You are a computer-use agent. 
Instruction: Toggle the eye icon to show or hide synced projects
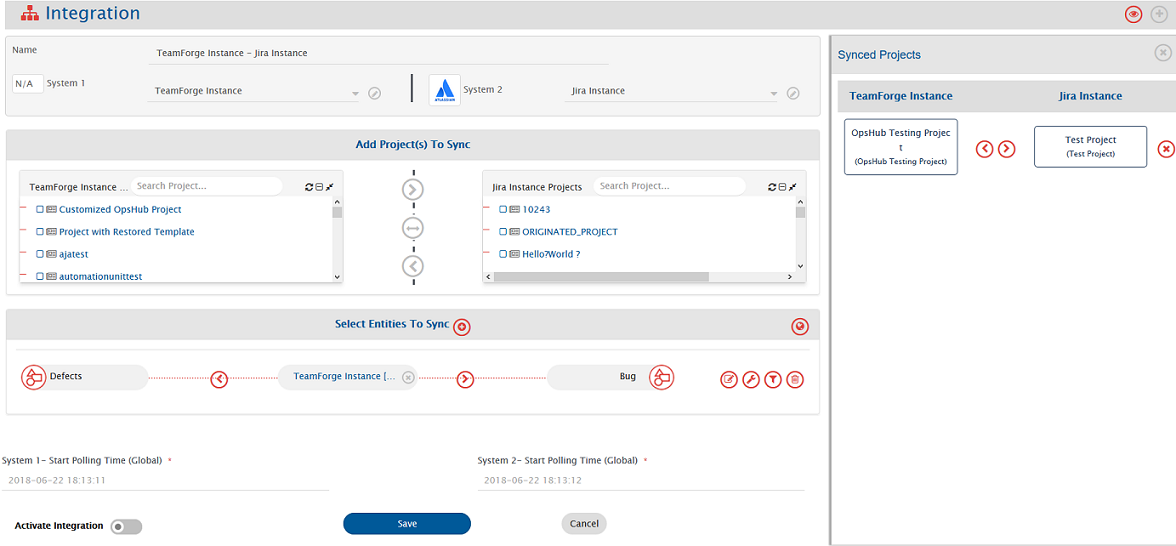(1133, 14)
